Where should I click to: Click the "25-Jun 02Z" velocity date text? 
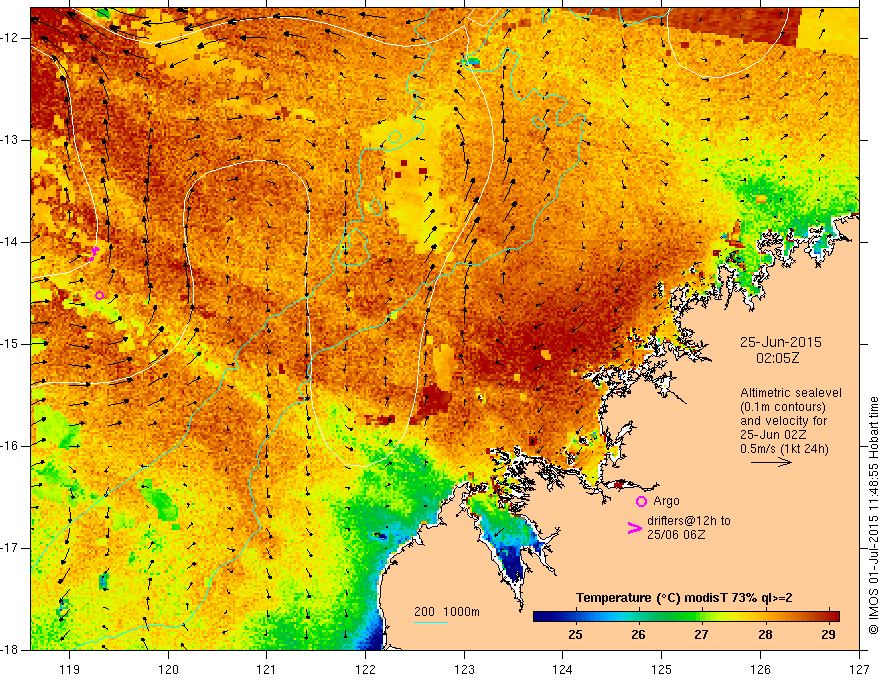[772, 435]
